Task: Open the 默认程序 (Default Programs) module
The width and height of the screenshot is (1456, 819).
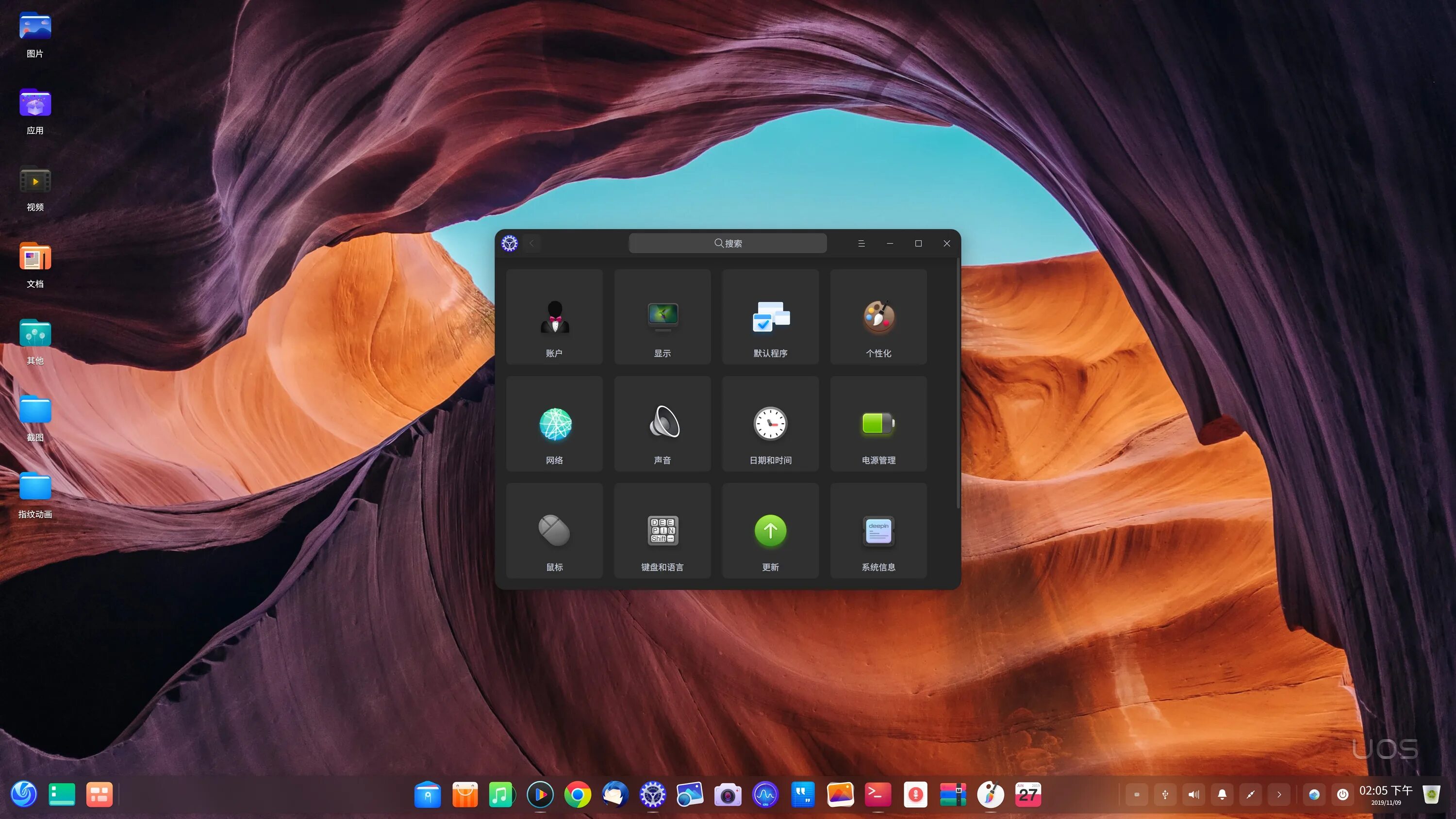Action: coord(770,316)
